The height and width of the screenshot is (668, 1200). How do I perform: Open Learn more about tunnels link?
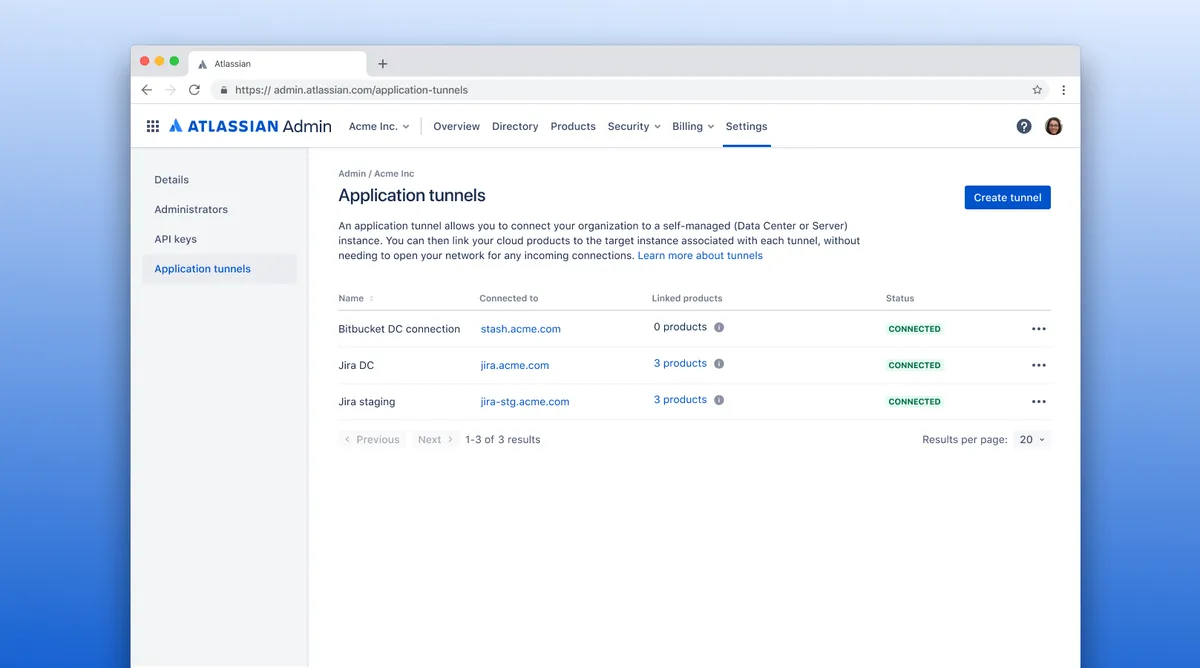pyautogui.click(x=700, y=256)
